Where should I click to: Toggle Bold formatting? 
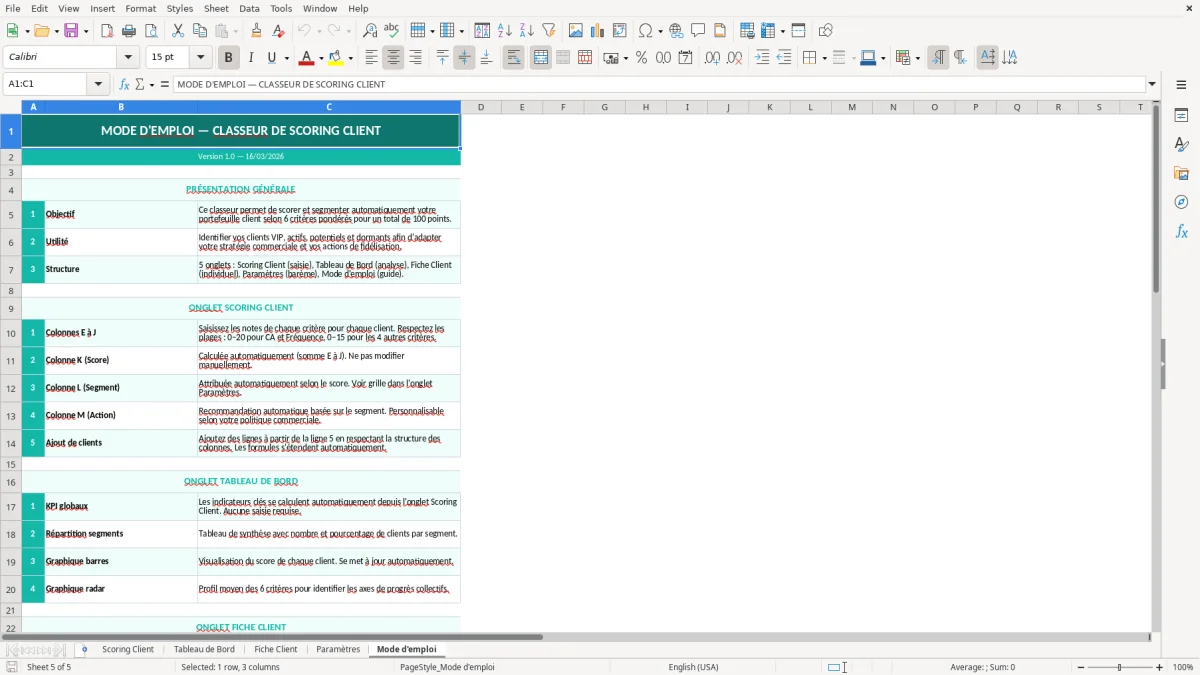(x=229, y=58)
